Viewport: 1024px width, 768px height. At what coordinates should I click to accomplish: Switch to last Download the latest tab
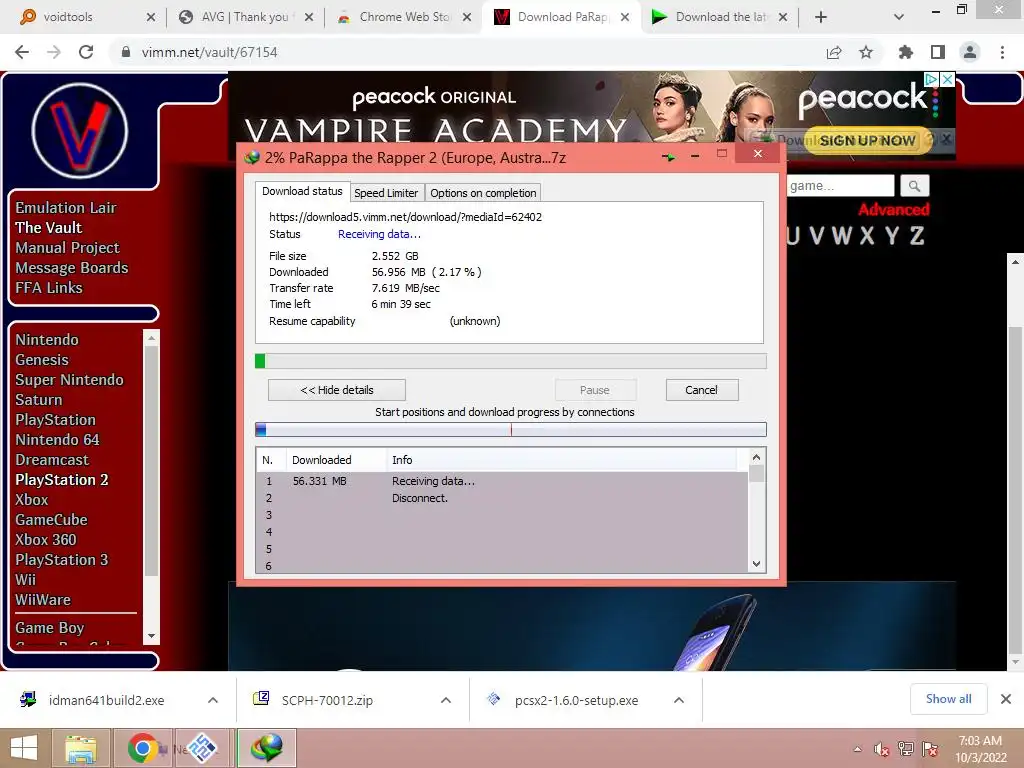[720, 17]
